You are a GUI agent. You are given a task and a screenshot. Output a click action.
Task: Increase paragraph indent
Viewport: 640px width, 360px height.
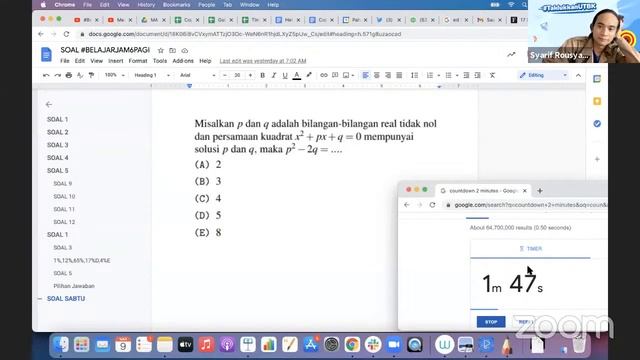point(478,76)
